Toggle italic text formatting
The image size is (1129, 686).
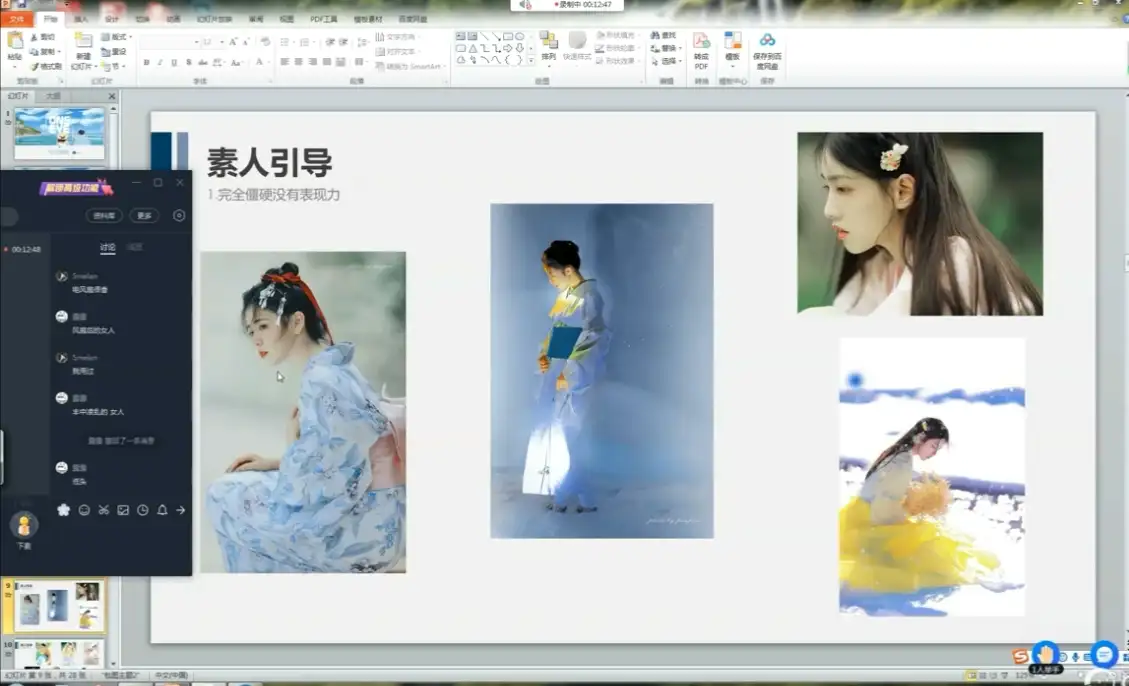tap(160, 62)
